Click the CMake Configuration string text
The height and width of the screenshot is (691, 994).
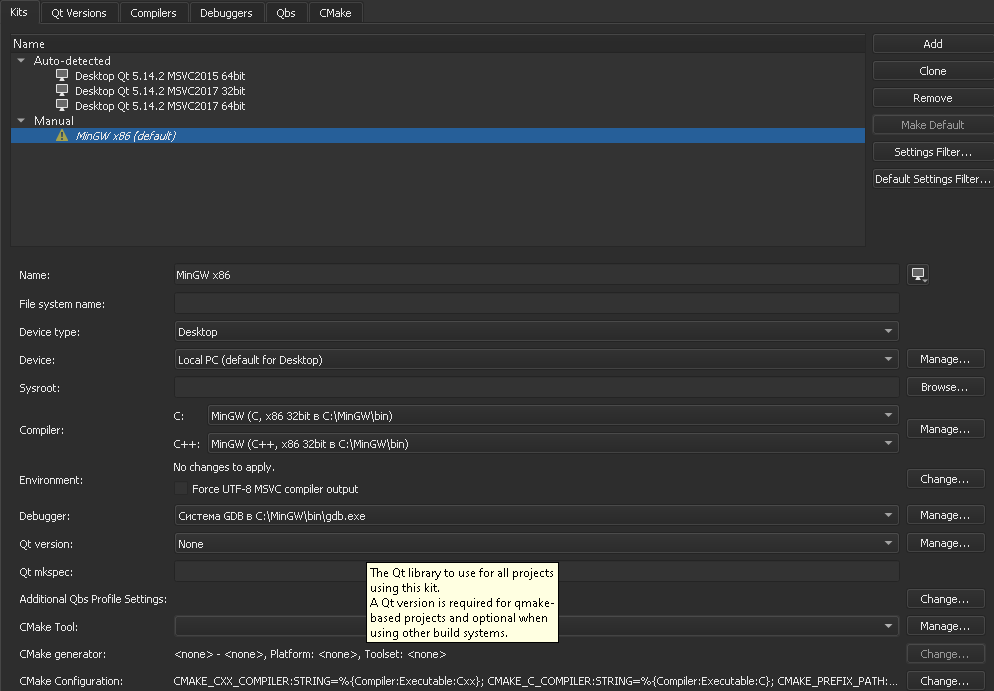point(535,681)
